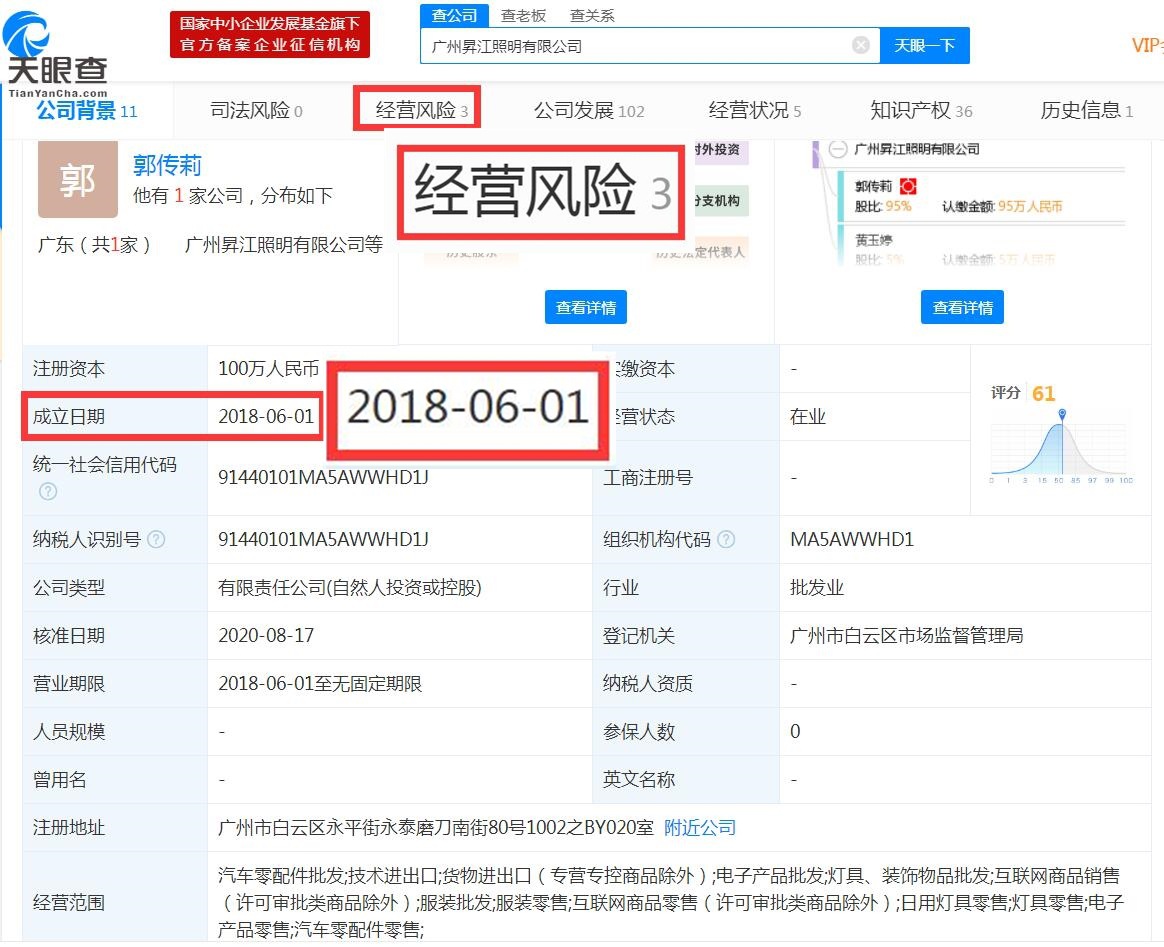Viewport: 1164px width, 947px height.
Task: Click the 国家中小企业发展基金 certification badge
Action: point(270,33)
